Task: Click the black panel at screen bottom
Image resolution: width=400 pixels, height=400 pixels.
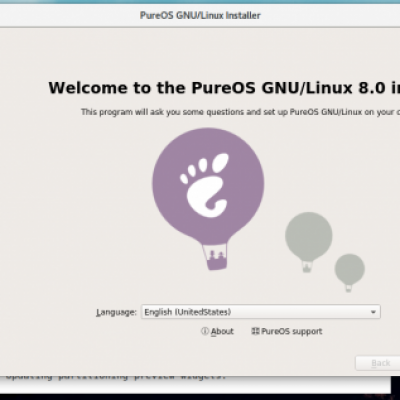Action: click(200, 397)
